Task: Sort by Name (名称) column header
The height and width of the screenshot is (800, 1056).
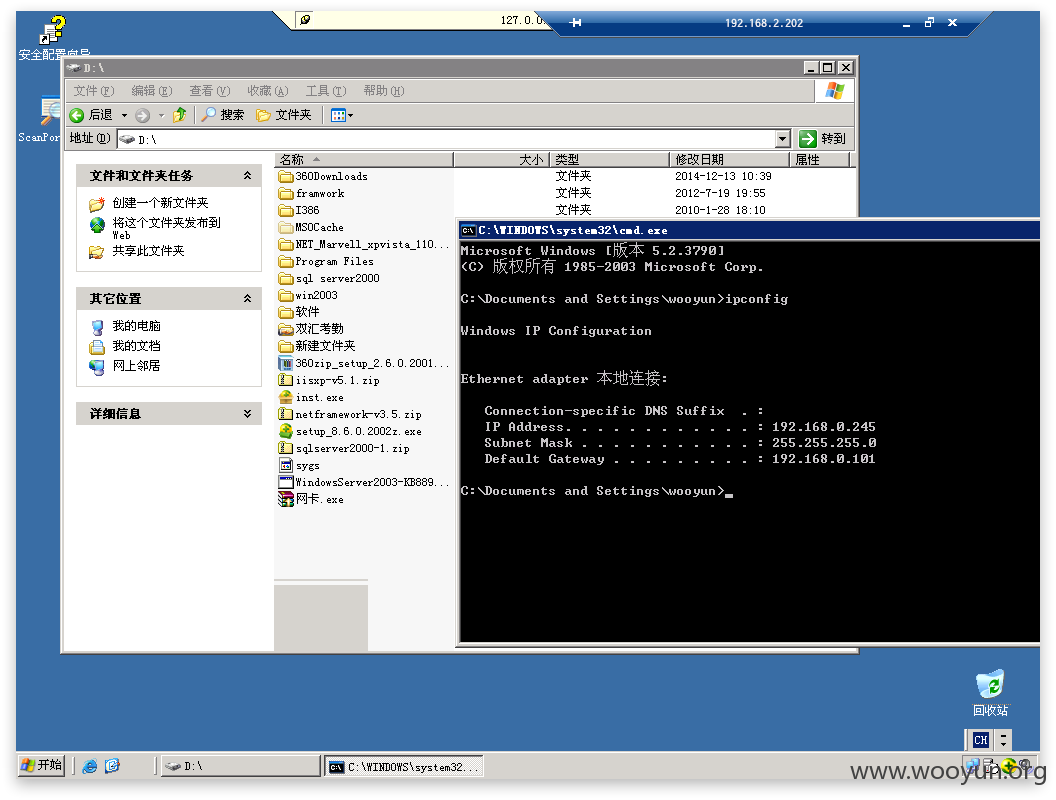Action: tap(364, 160)
